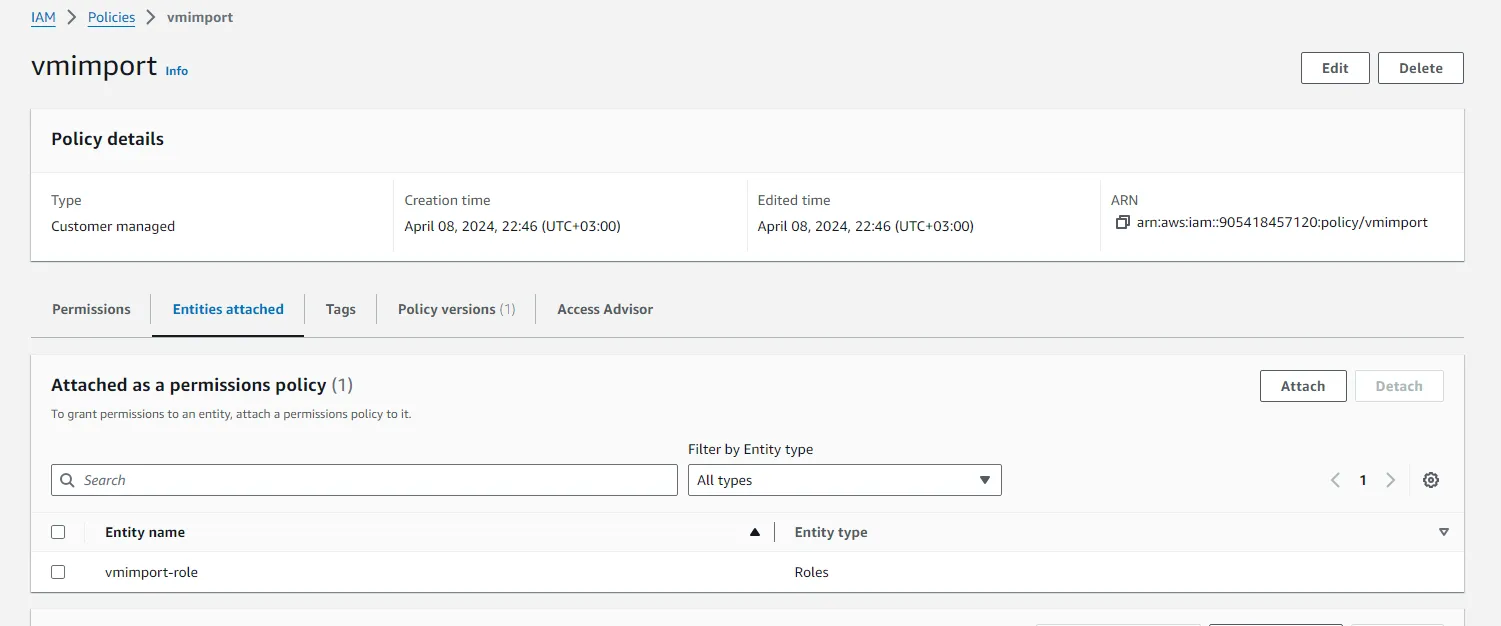Open the Info link beside vmimport
The image size is (1501, 626).
point(177,71)
